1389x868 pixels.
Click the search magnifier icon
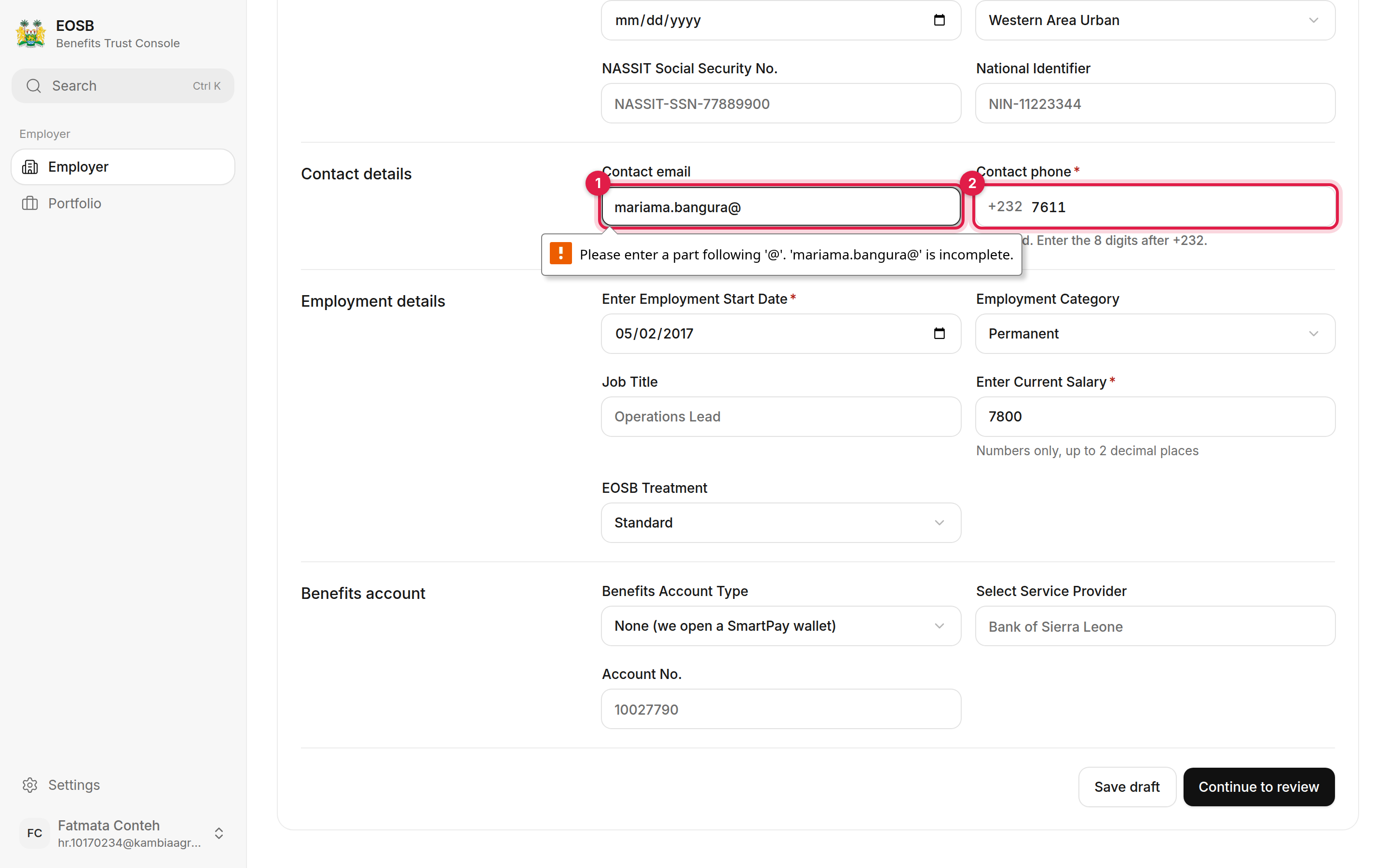[34, 85]
